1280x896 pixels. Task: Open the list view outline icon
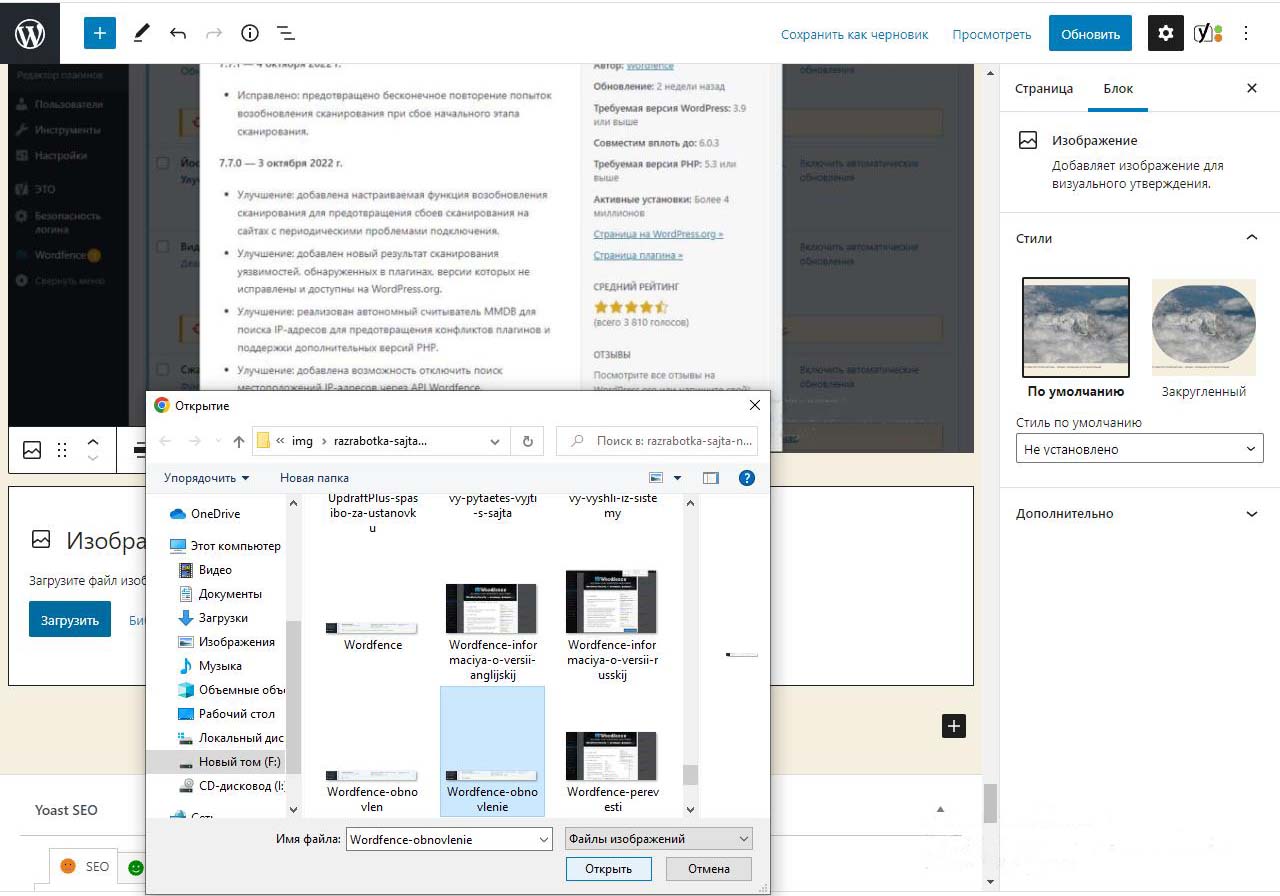(285, 33)
